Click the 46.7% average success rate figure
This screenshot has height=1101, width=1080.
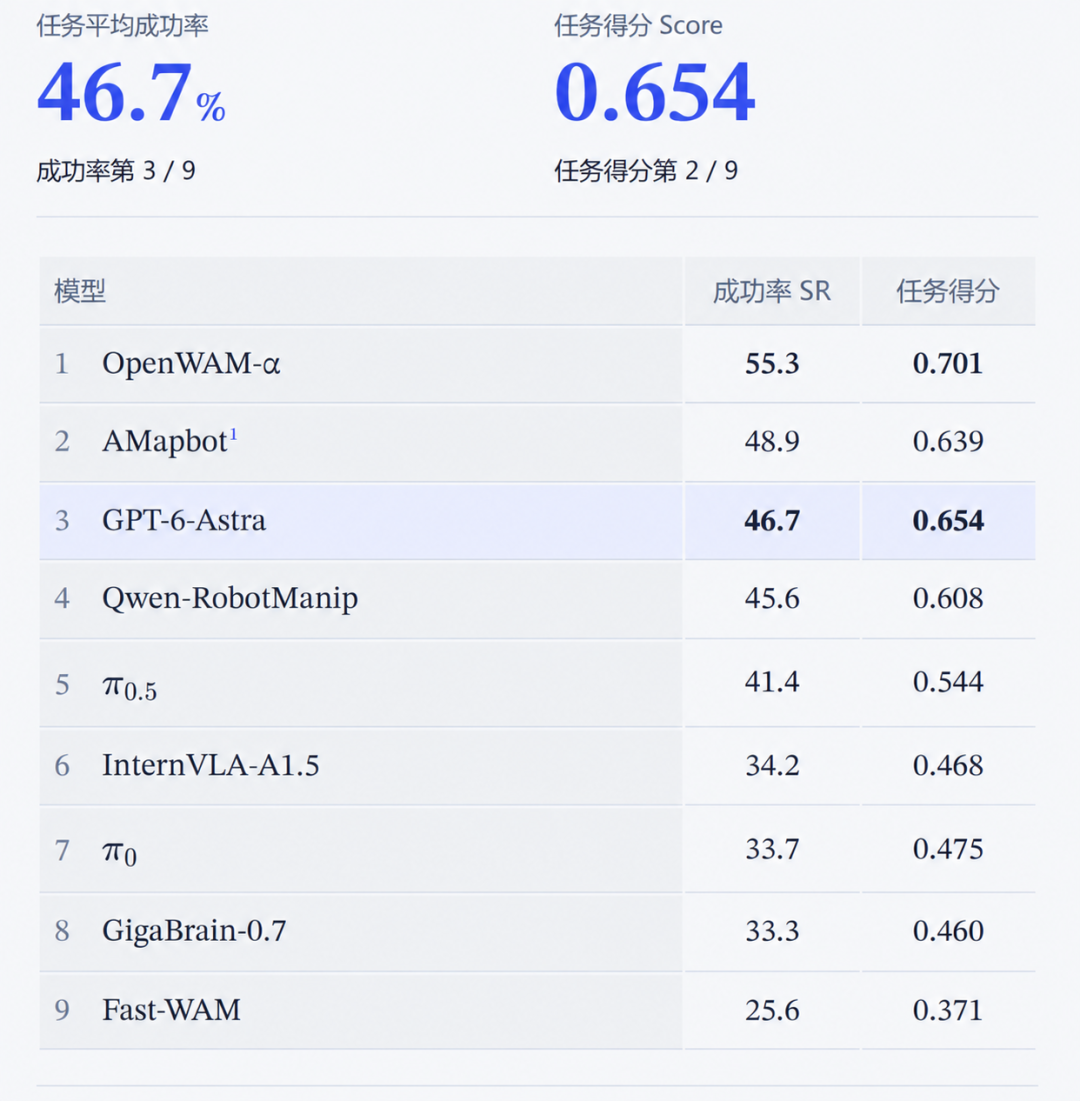[131, 92]
